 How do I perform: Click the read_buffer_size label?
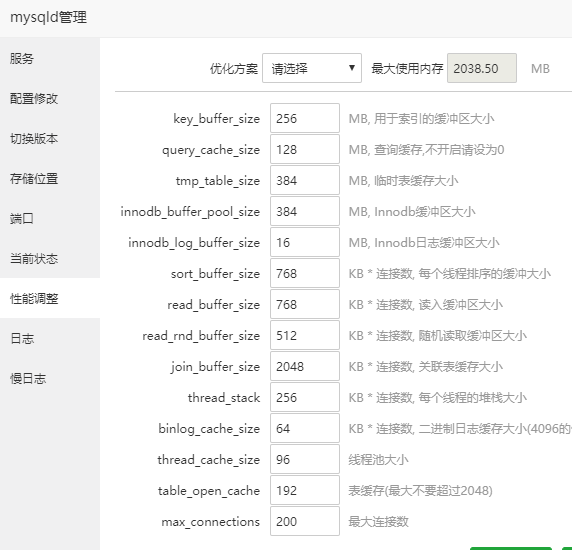point(213,305)
